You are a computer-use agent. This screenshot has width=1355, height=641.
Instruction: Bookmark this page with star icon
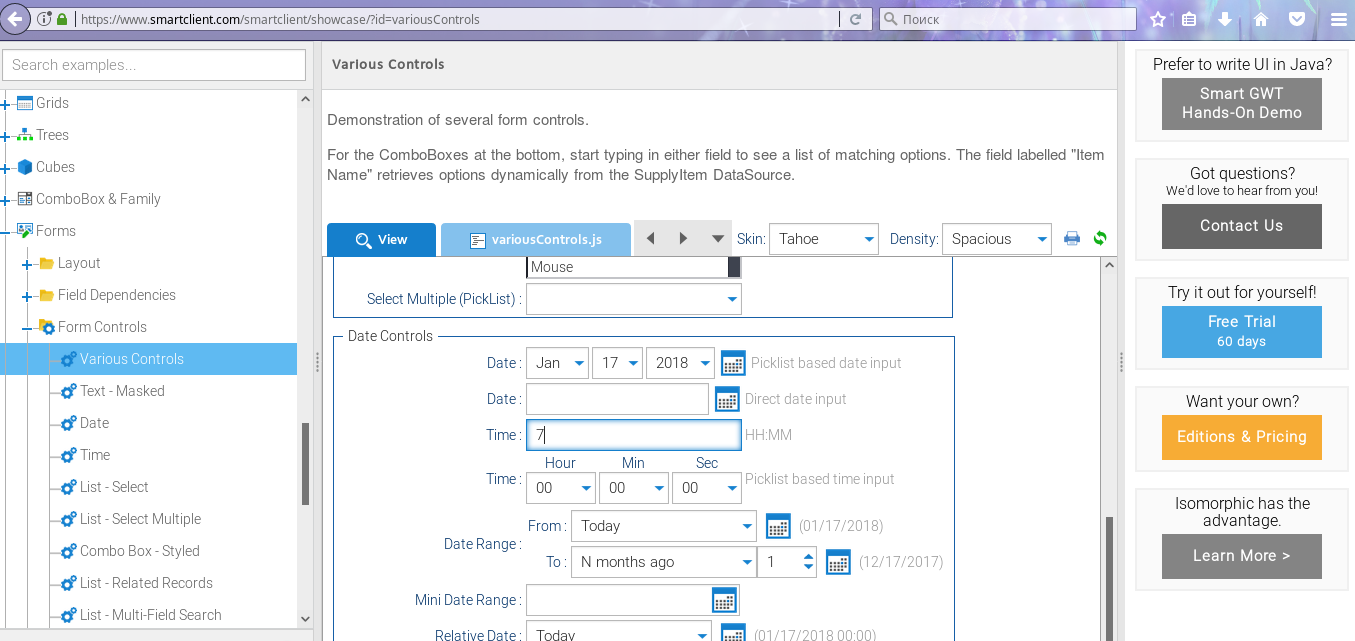pyautogui.click(x=1158, y=19)
